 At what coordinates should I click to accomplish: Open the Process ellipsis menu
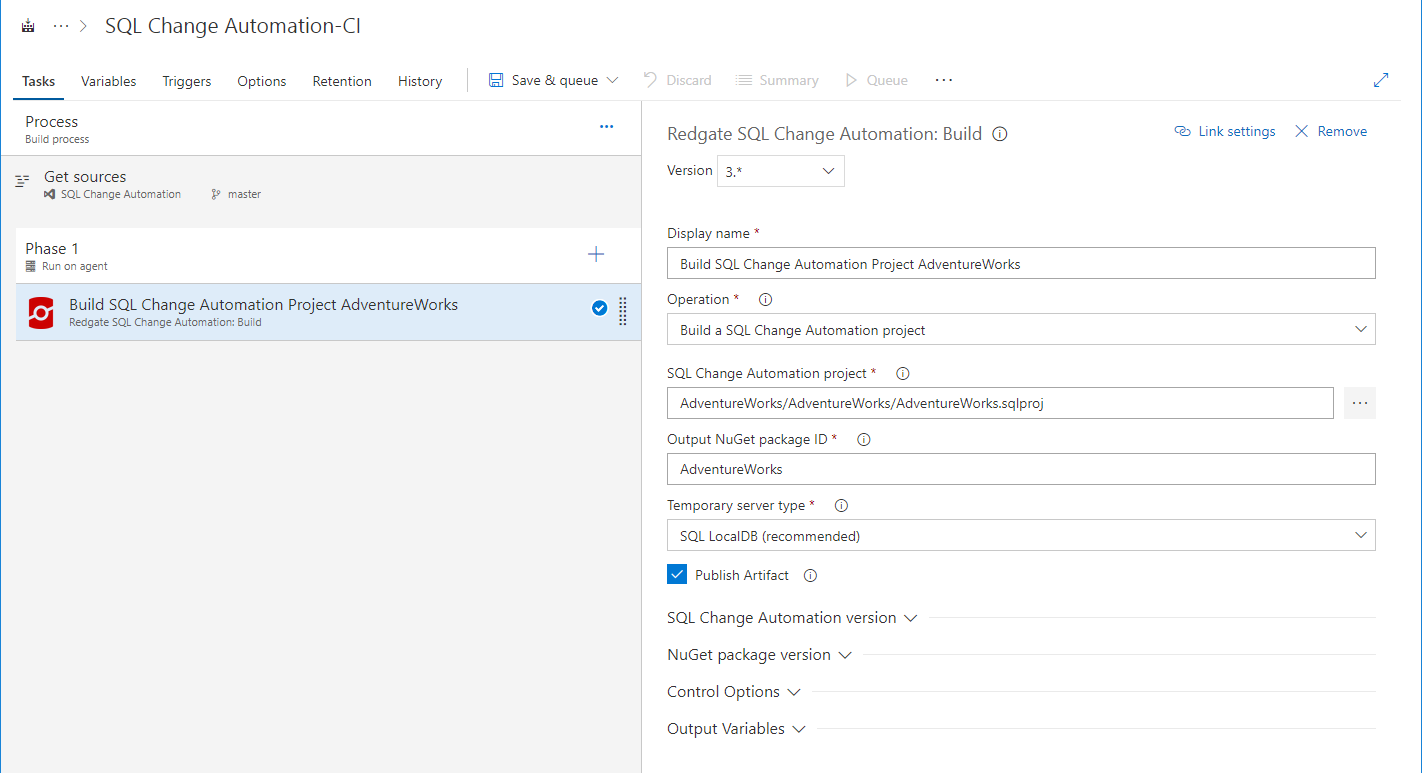point(606,127)
